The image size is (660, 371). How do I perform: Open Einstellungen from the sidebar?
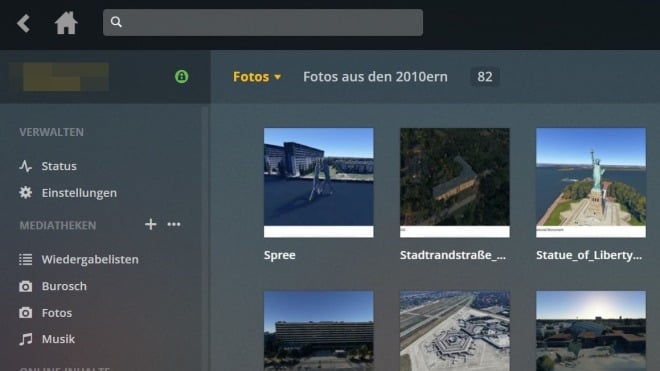pos(79,193)
